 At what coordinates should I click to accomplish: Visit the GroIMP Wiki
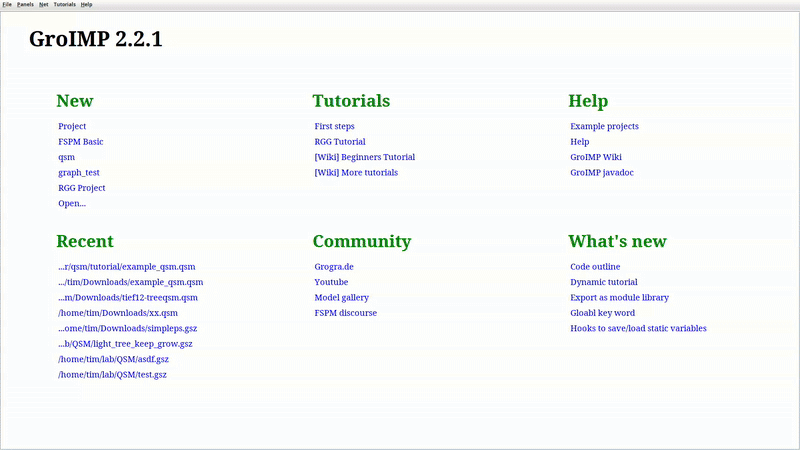(596, 157)
